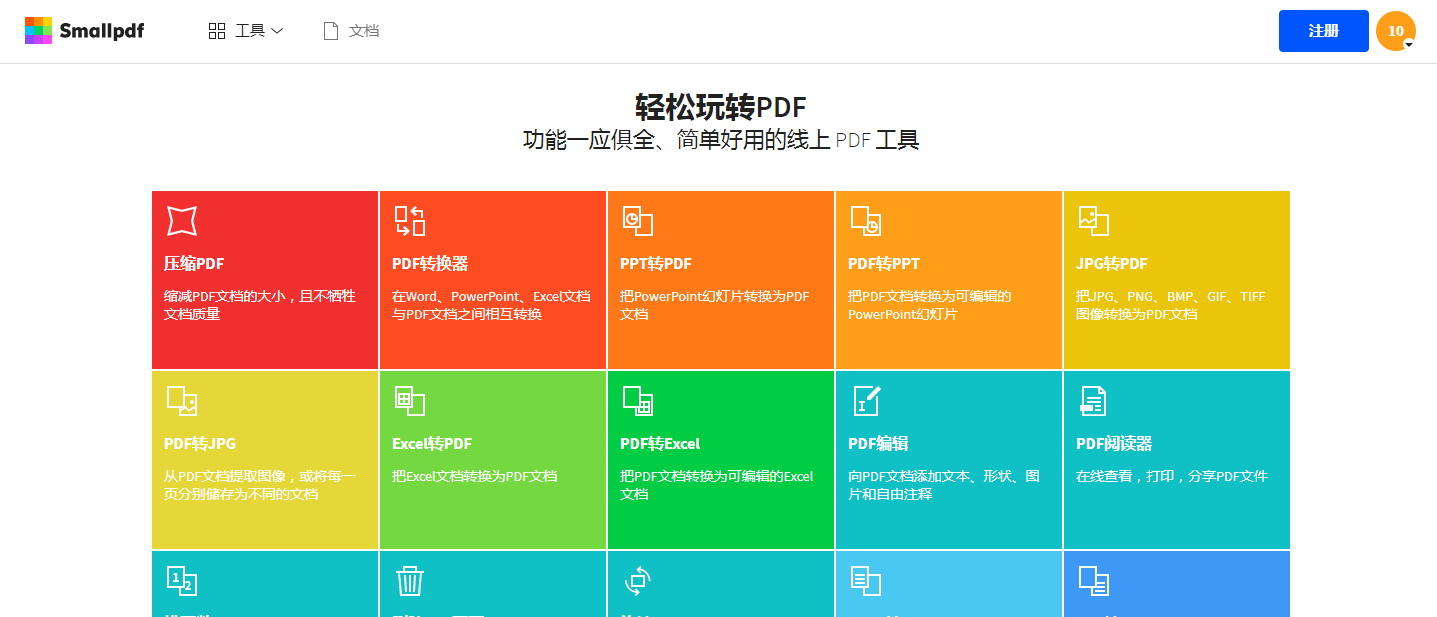Click the PDF转Excel description text
This screenshot has width=1437, height=617.
(x=716, y=485)
